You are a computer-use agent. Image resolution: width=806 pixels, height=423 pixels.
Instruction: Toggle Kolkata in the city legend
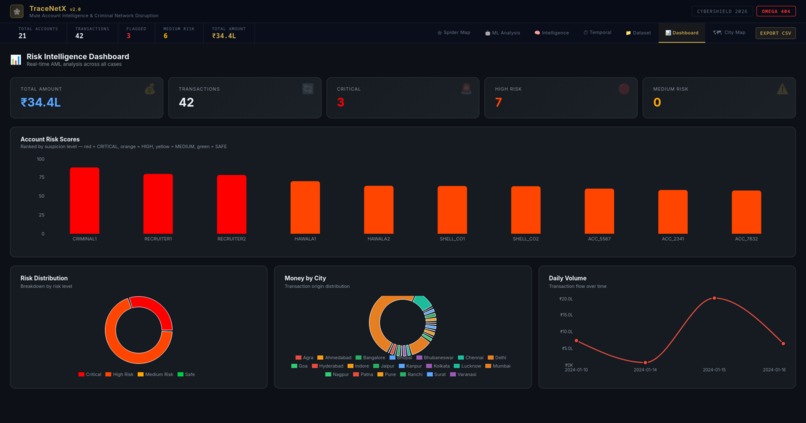pyautogui.click(x=438, y=366)
